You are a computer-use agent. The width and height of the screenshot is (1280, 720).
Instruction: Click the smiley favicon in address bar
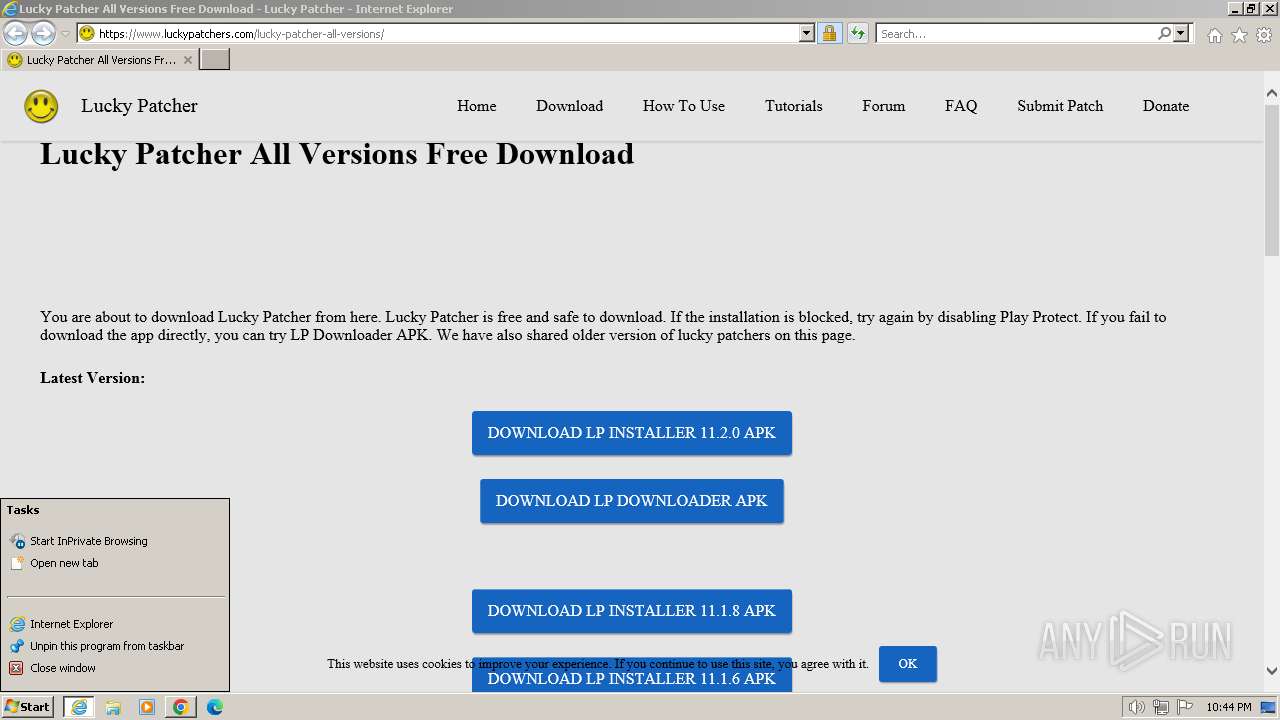click(87, 33)
